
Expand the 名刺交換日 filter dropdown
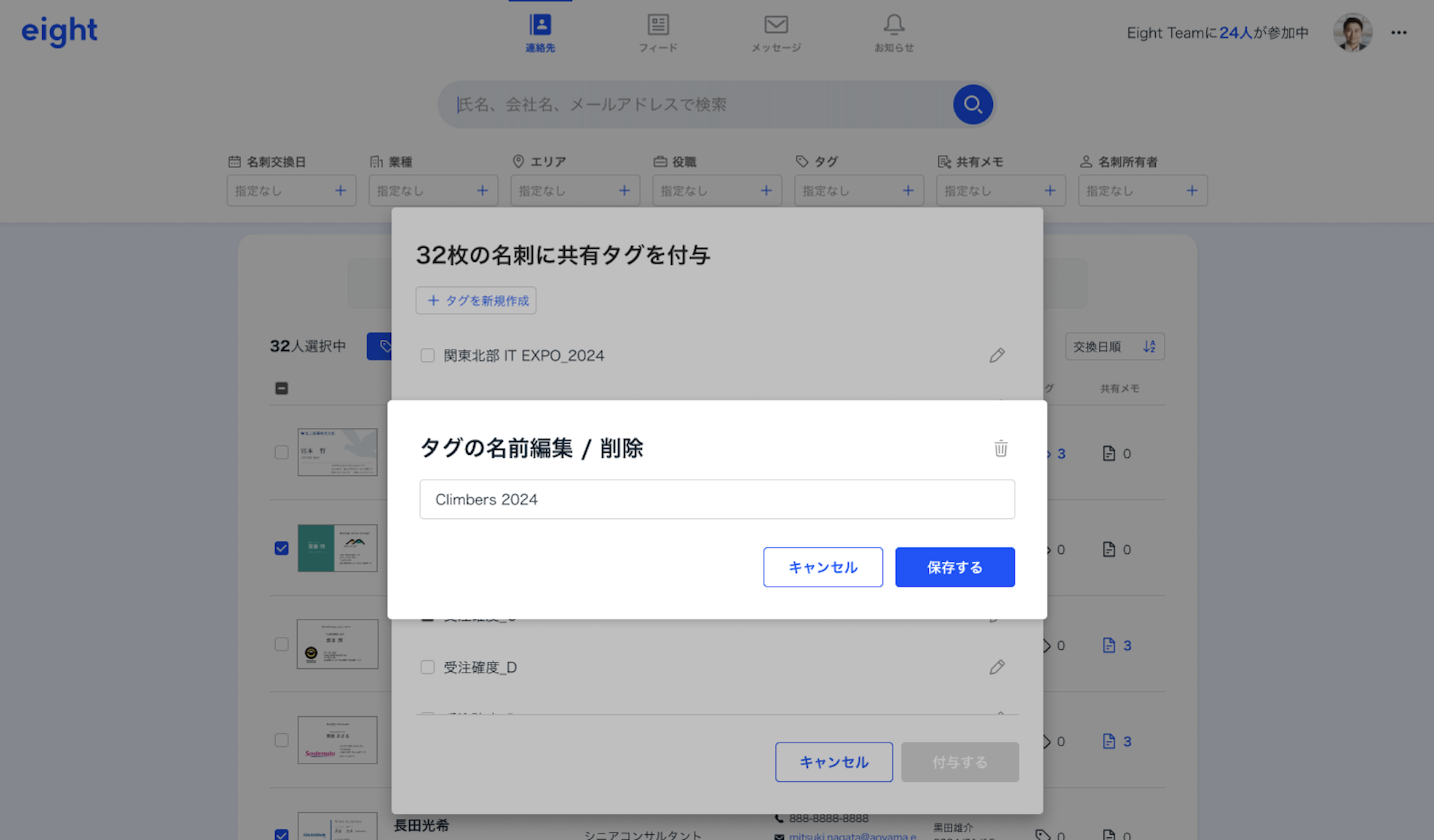point(291,191)
